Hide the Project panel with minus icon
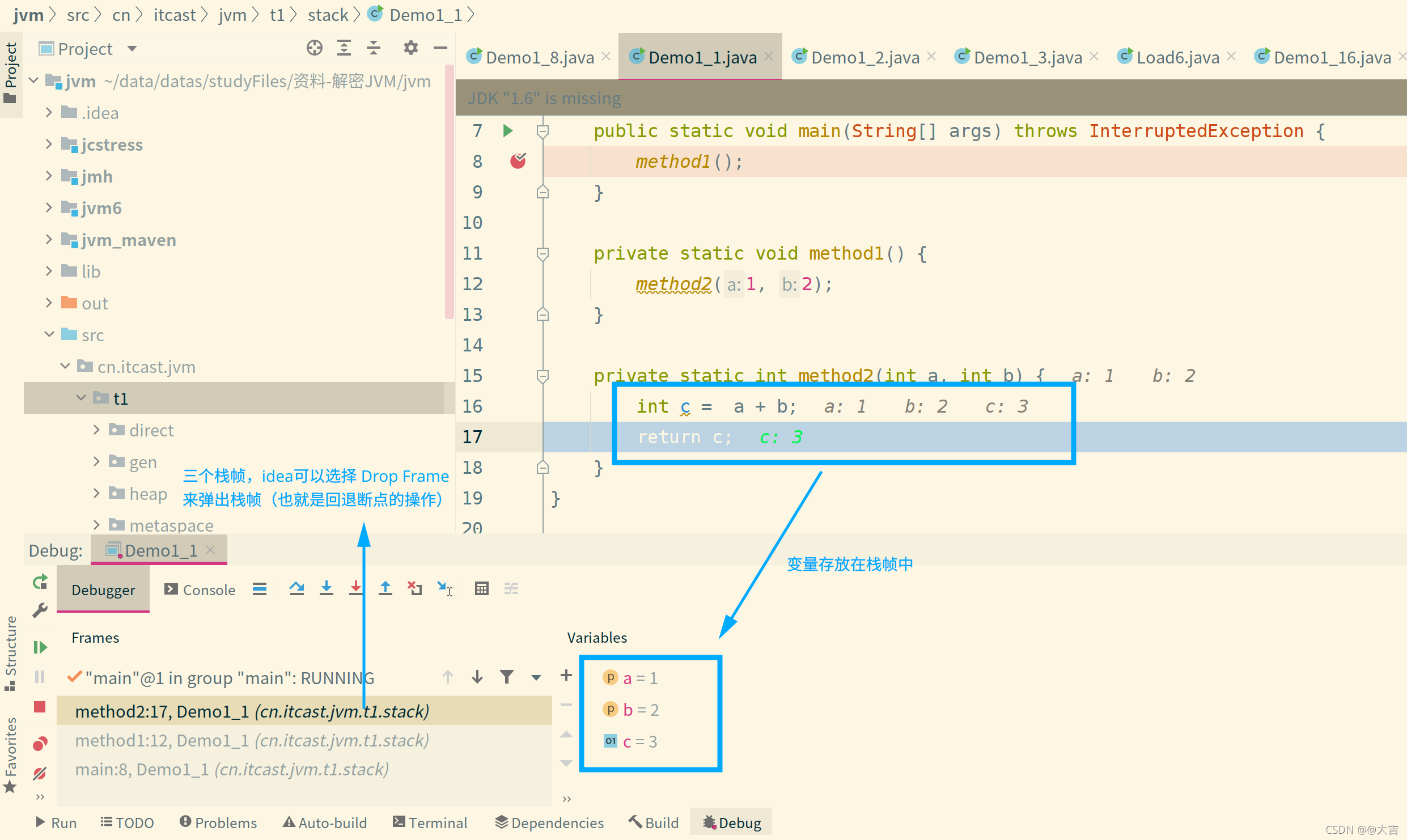The width and height of the screenshot is (1407, 840). 440,48
